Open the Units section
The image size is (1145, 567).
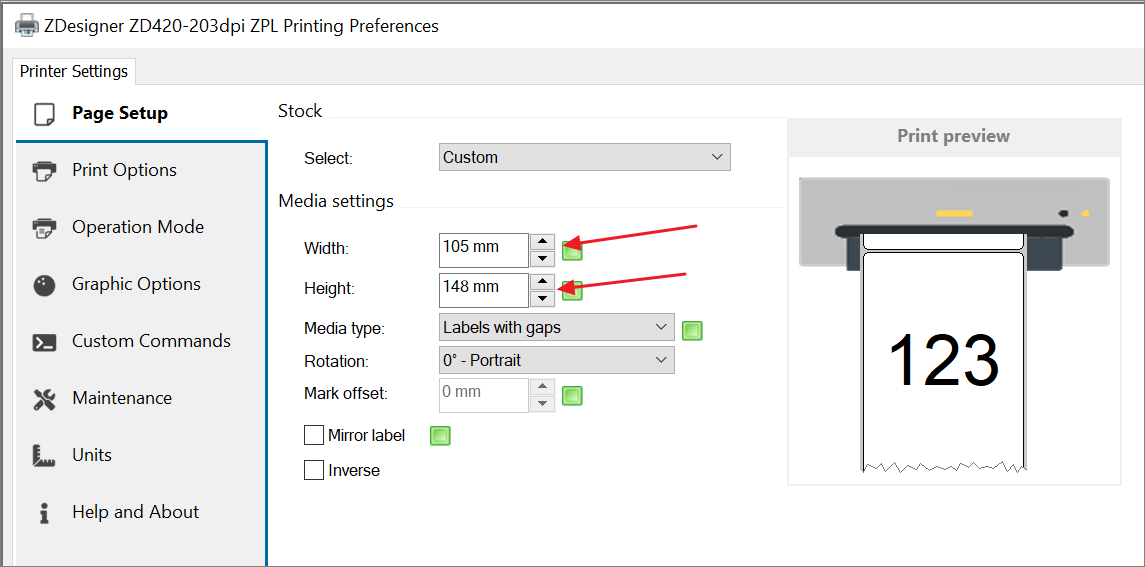[x=141, y=455]
